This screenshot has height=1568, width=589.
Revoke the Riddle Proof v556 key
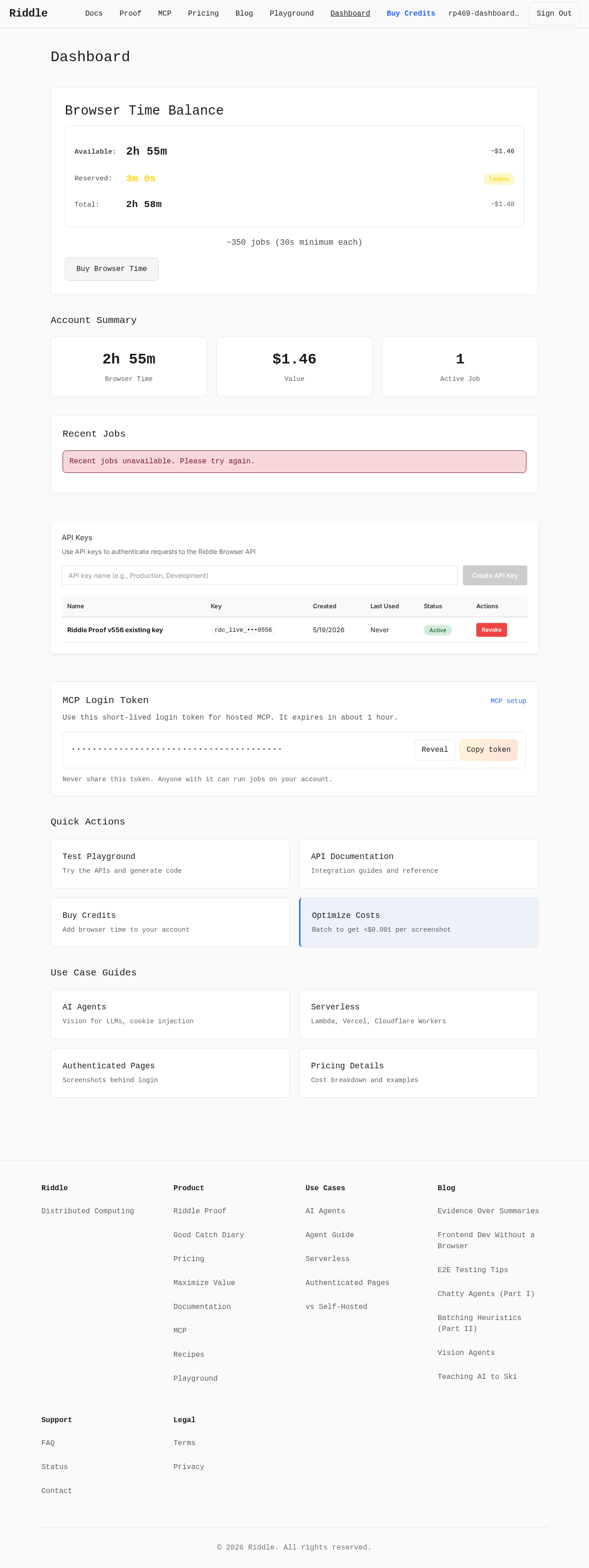point(491,630)
